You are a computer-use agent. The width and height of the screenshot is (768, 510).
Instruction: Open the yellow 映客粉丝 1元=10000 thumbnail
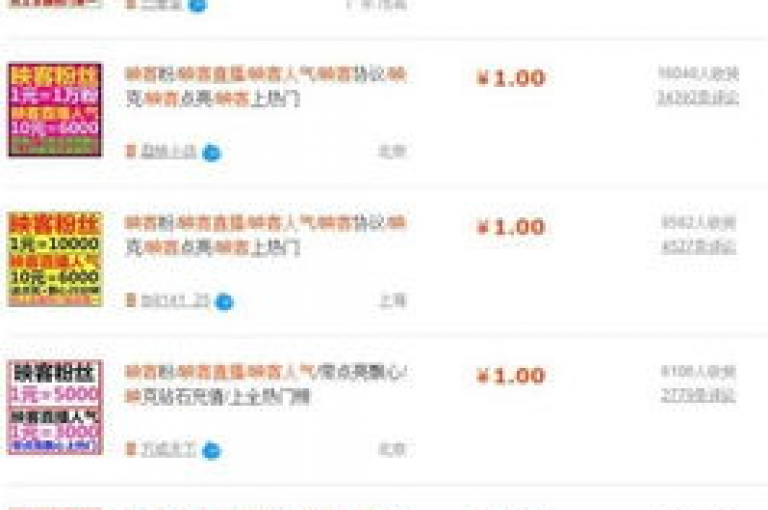[55, 259]
